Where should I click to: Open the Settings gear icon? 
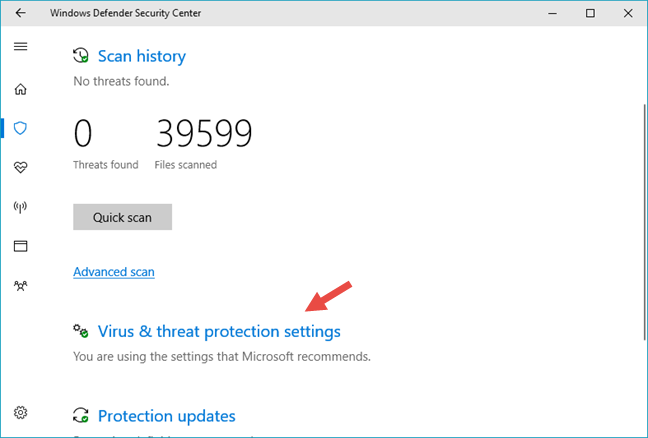coord(20,412)
